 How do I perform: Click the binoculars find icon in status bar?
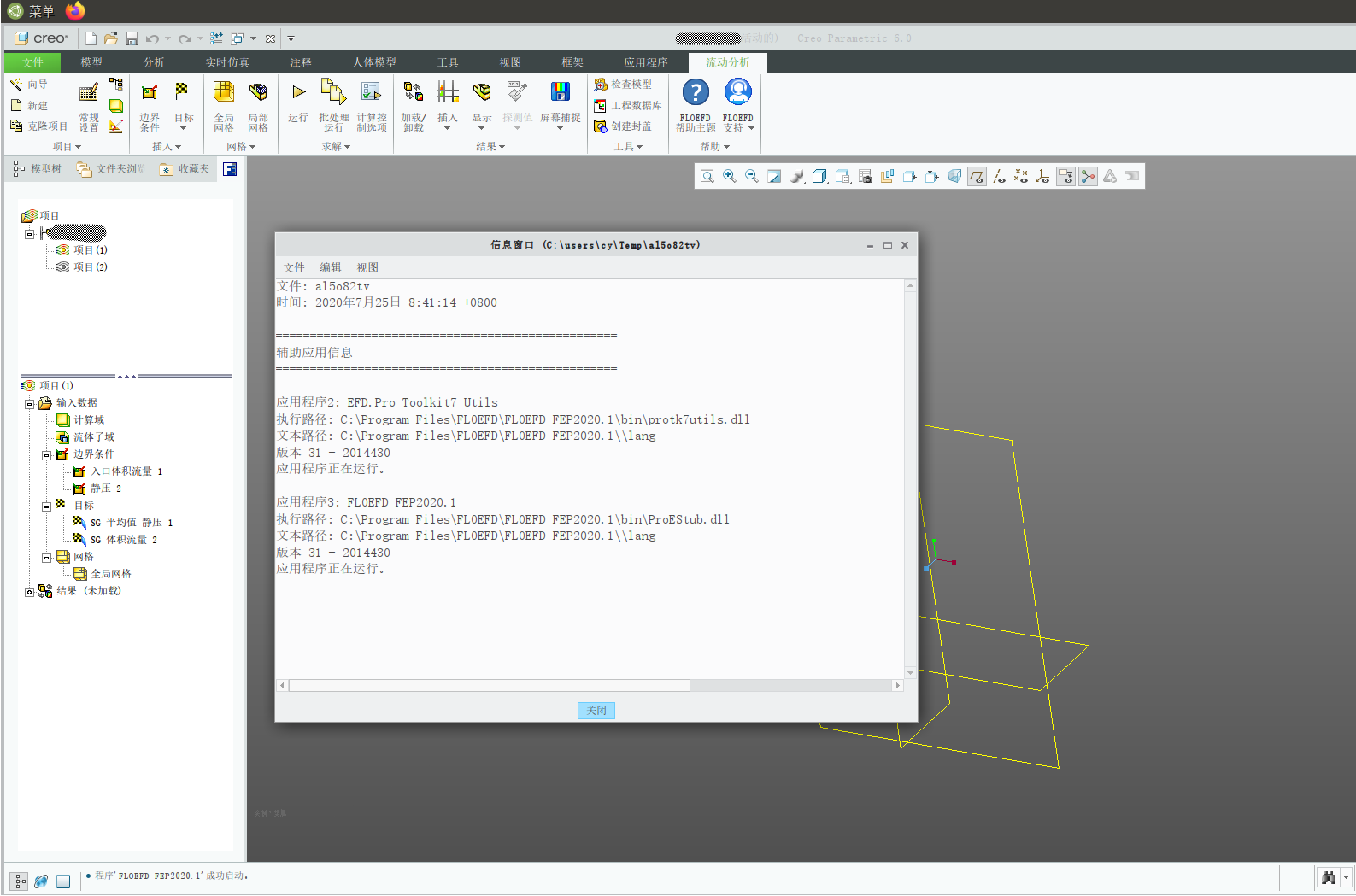(x=1328, y=877)
